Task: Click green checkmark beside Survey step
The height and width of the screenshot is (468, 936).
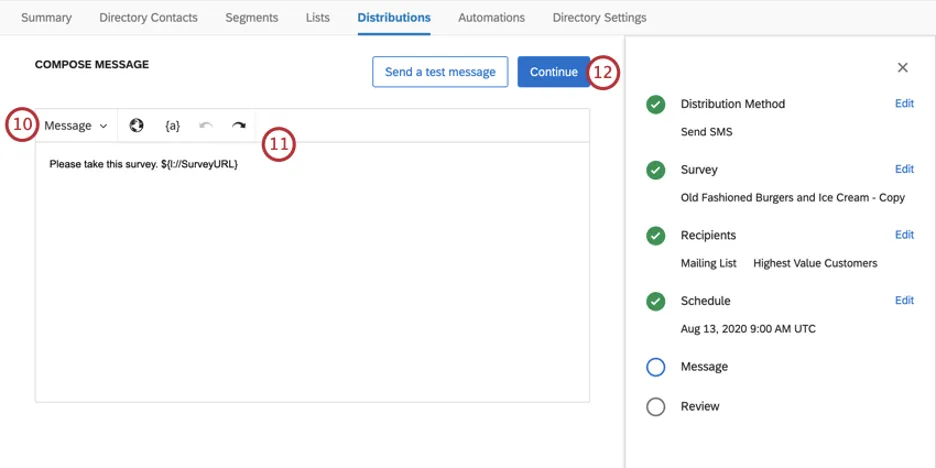Action: click(x=655, y=170)
